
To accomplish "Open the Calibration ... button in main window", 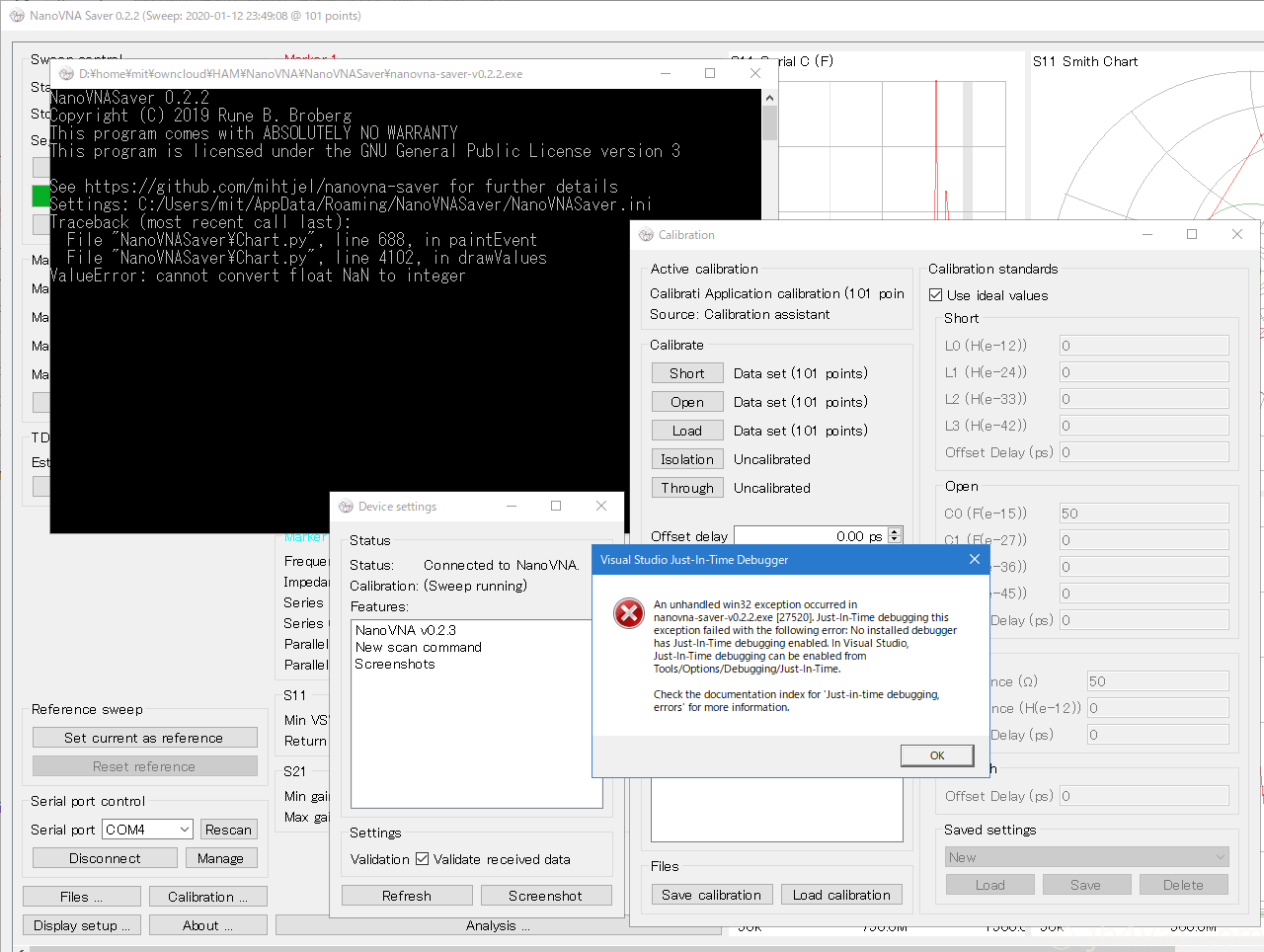I will [207, 897].
